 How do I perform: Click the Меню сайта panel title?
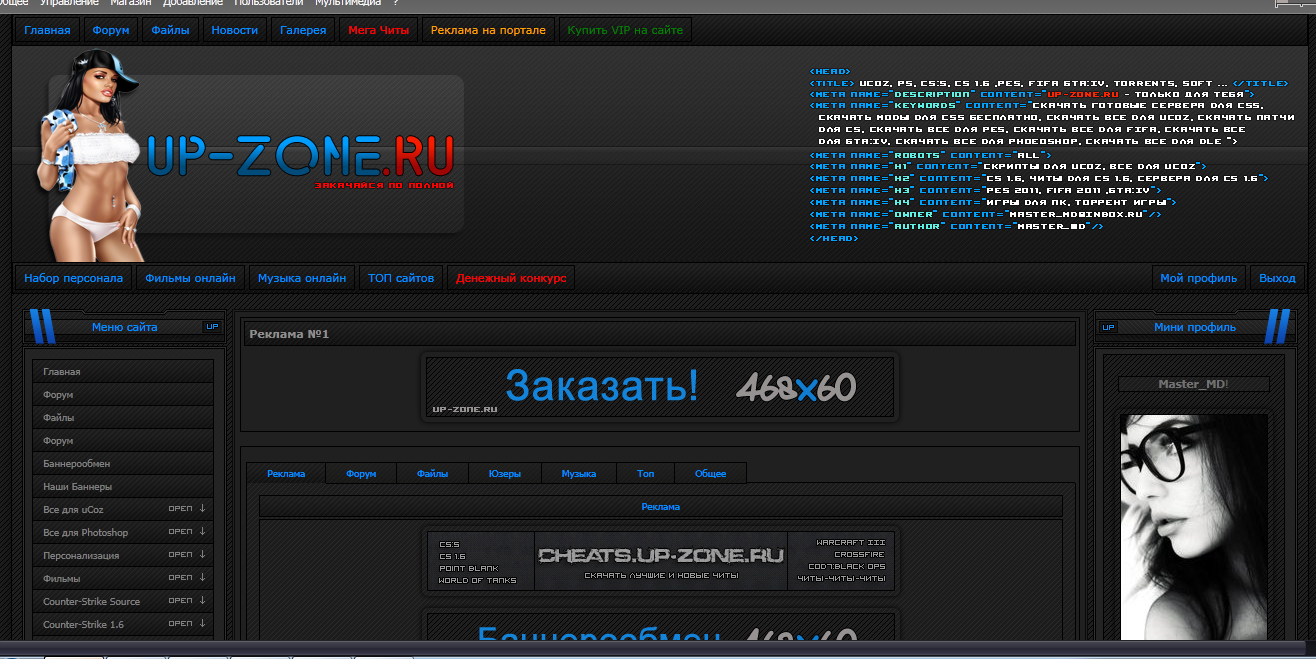click(x=124, y=327)
